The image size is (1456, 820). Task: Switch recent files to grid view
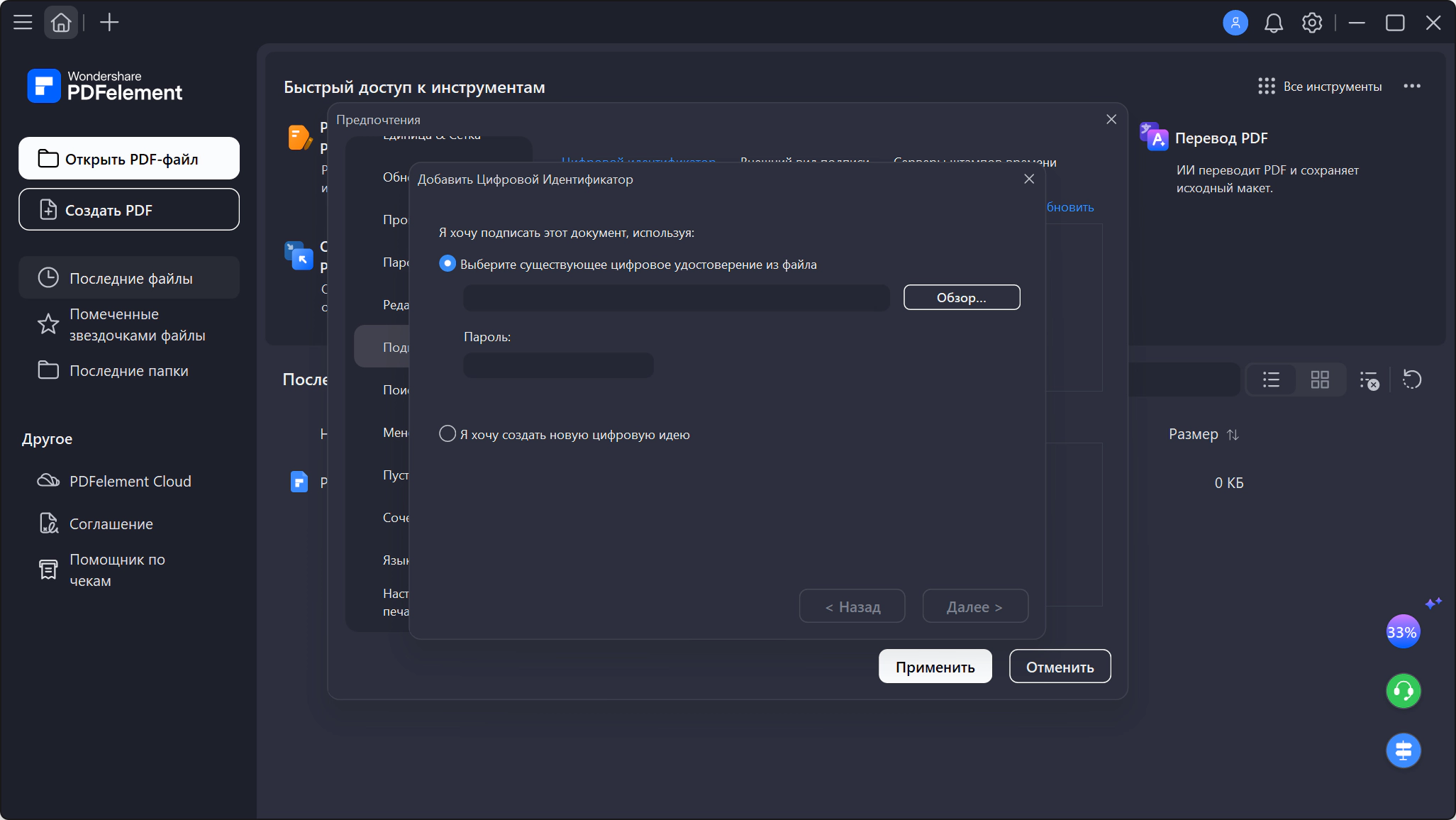point(1320,379)
